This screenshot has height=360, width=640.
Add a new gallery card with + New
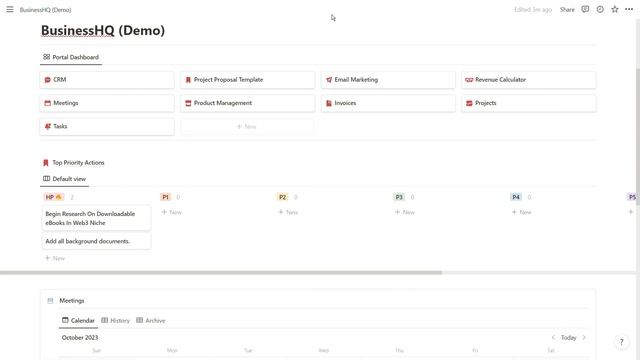247,127
